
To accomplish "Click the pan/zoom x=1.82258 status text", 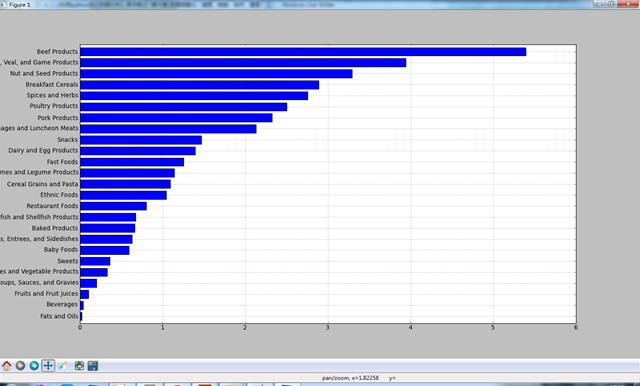I will point(350,378).
